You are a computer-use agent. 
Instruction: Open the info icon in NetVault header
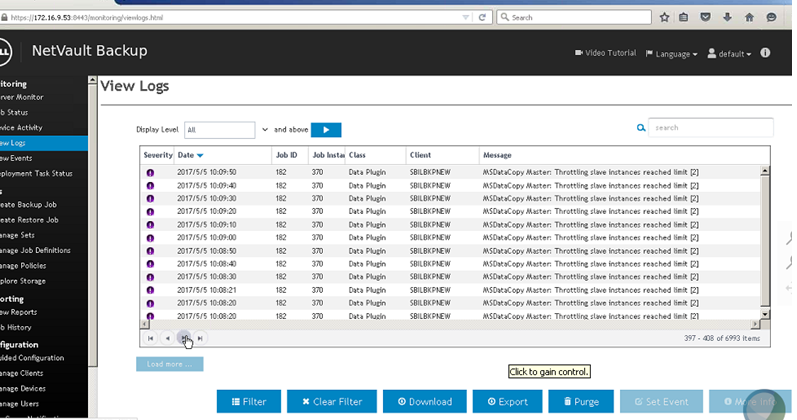(x=765, y=53)
